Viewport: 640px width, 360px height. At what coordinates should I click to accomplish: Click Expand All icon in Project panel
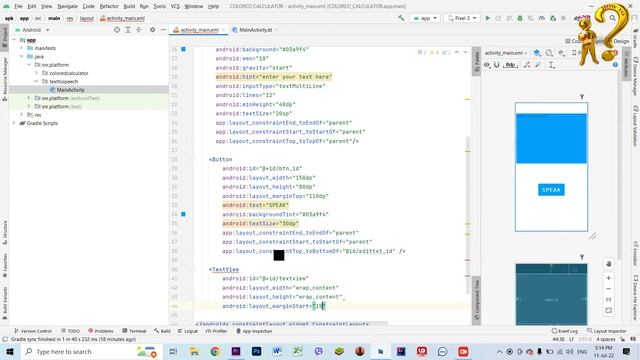[128, 30]
